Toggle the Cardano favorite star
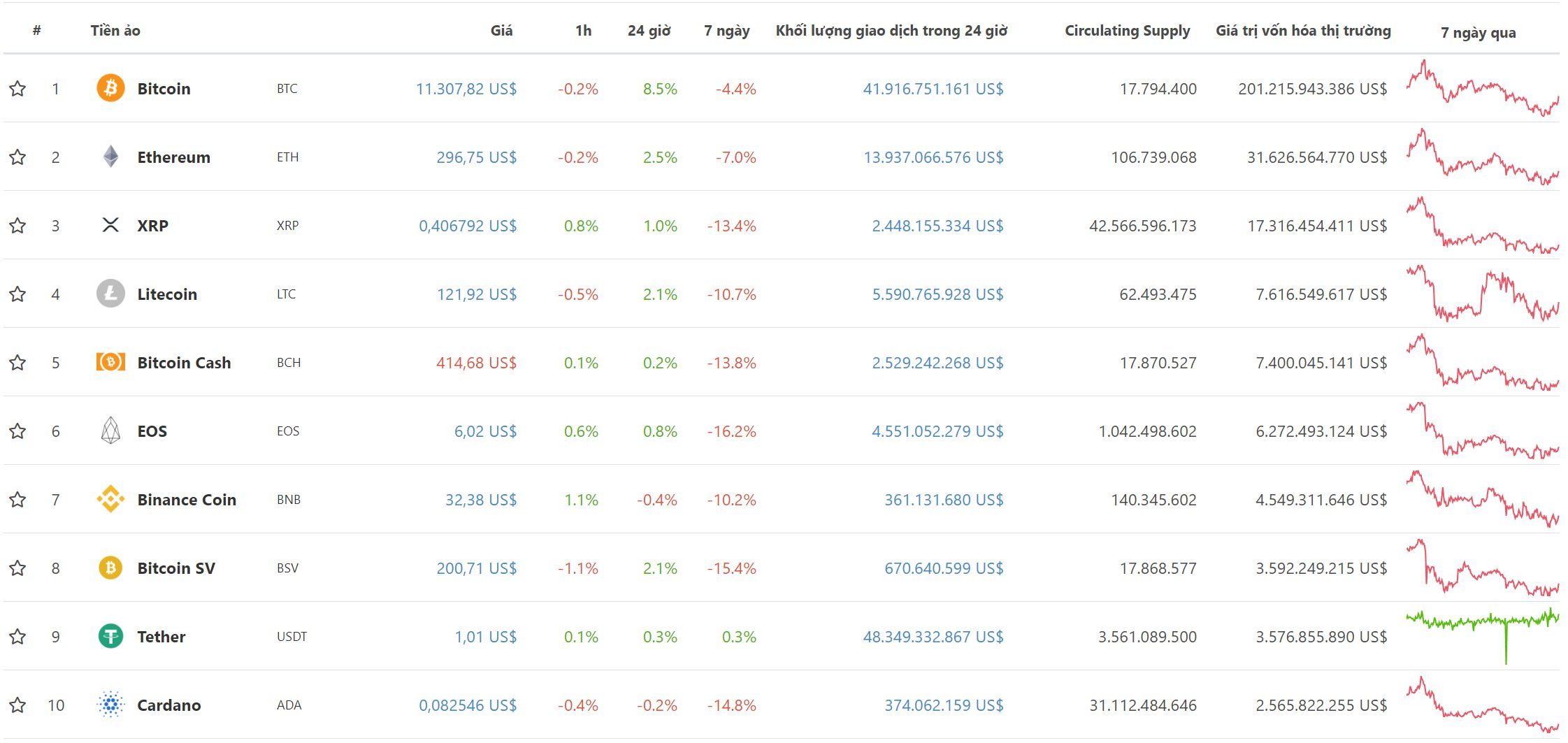Viewport: 1568px width, 743px height. (17, 705)
